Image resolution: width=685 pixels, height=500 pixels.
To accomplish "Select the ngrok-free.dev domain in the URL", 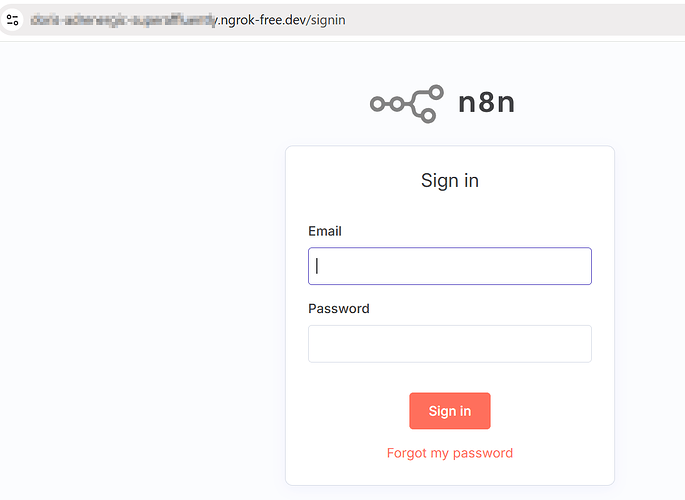I will pyautogui.click(x=258, y=20).
